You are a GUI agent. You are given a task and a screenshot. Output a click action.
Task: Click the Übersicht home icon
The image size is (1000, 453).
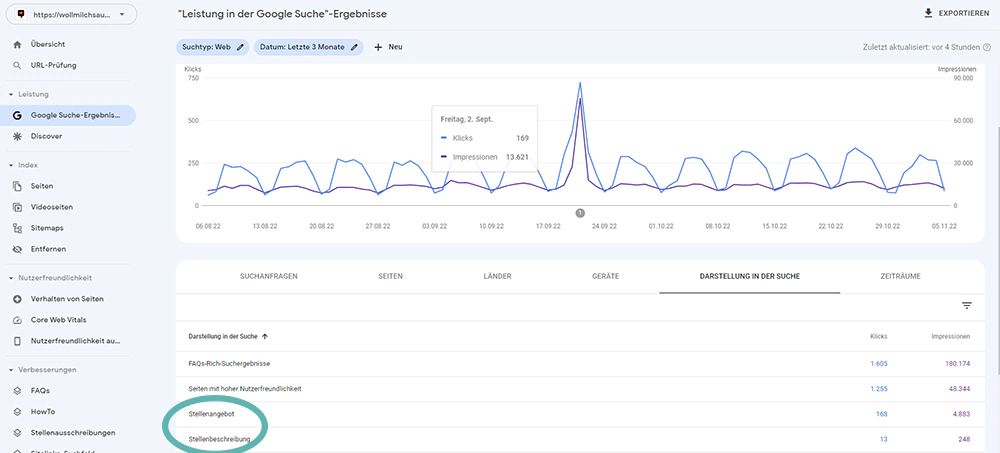click(18, 45)
